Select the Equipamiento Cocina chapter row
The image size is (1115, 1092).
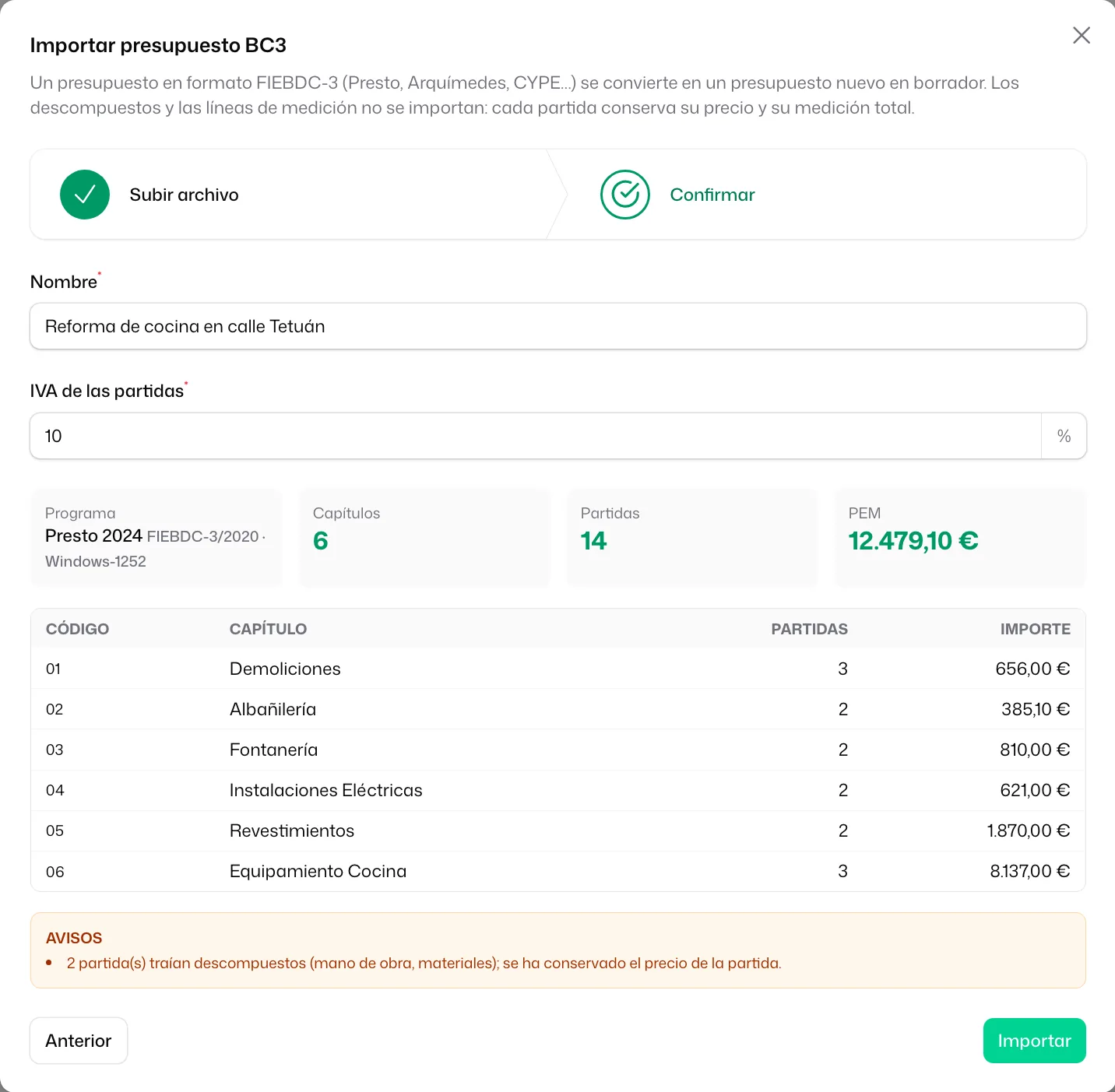pos(558,871)
